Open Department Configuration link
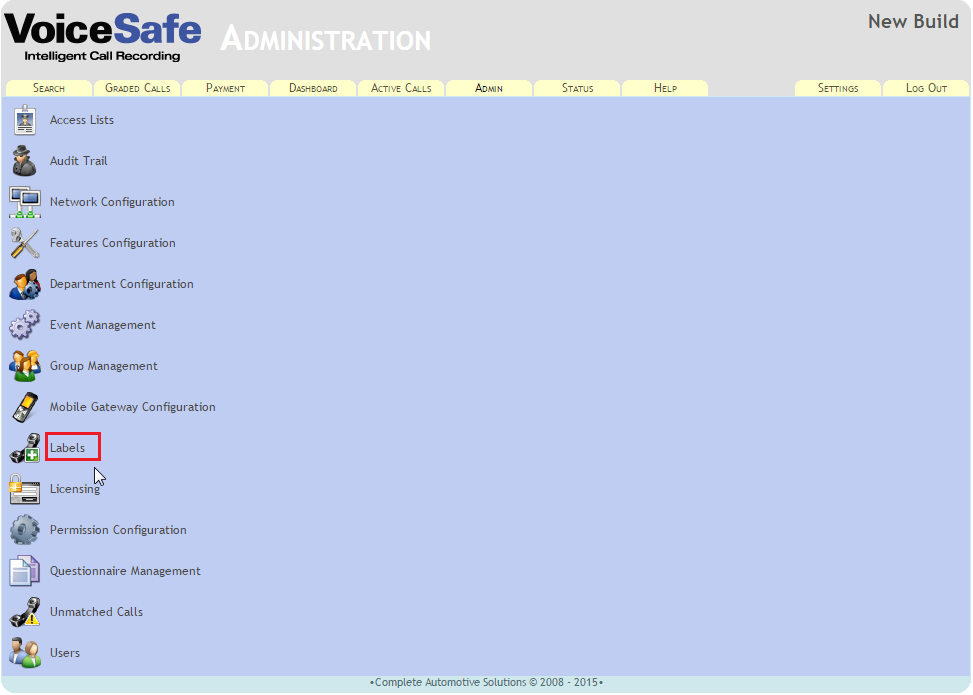Viewport: 973px width, 695px height. pos(122,284)
